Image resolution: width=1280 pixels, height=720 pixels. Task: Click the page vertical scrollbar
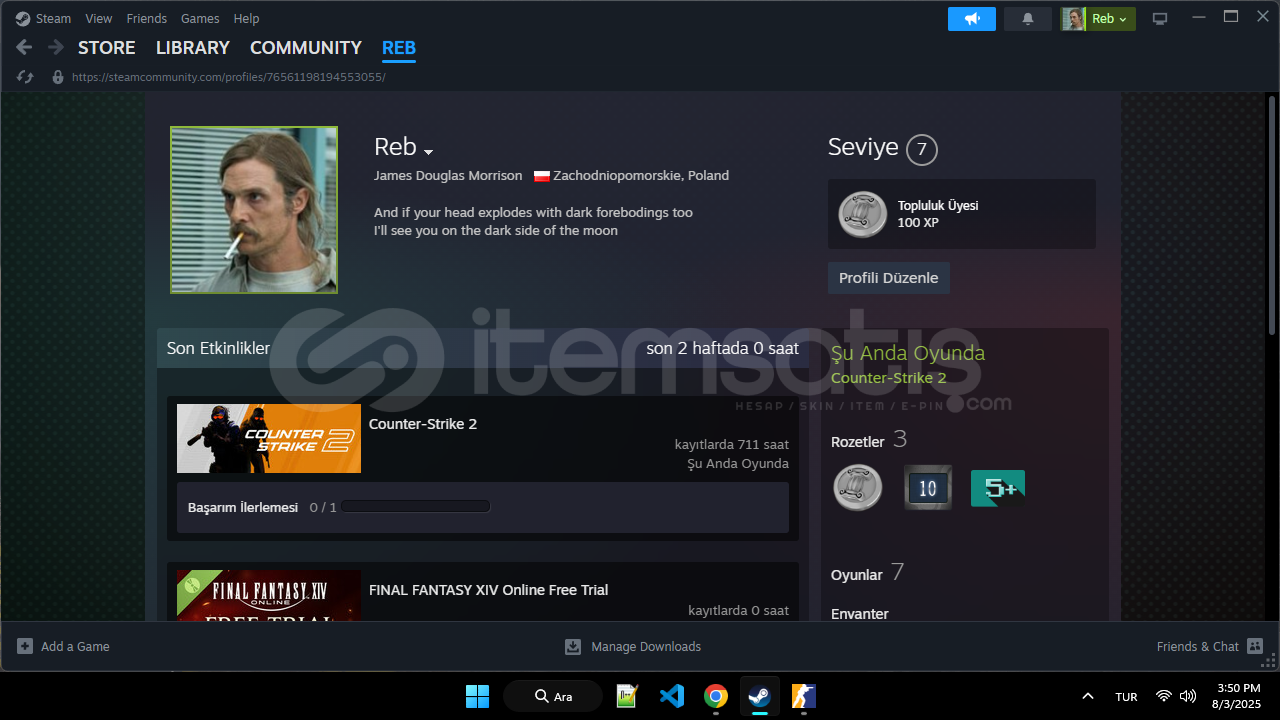(x=1272, y=215)
